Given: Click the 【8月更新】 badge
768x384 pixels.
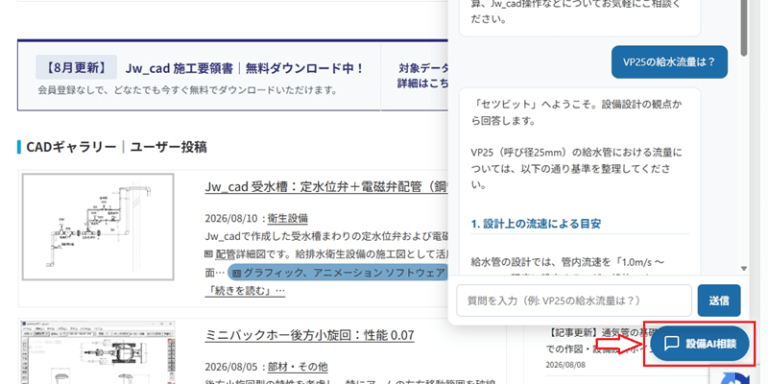Looking at the screenshot, I should (x=76, y=67).
